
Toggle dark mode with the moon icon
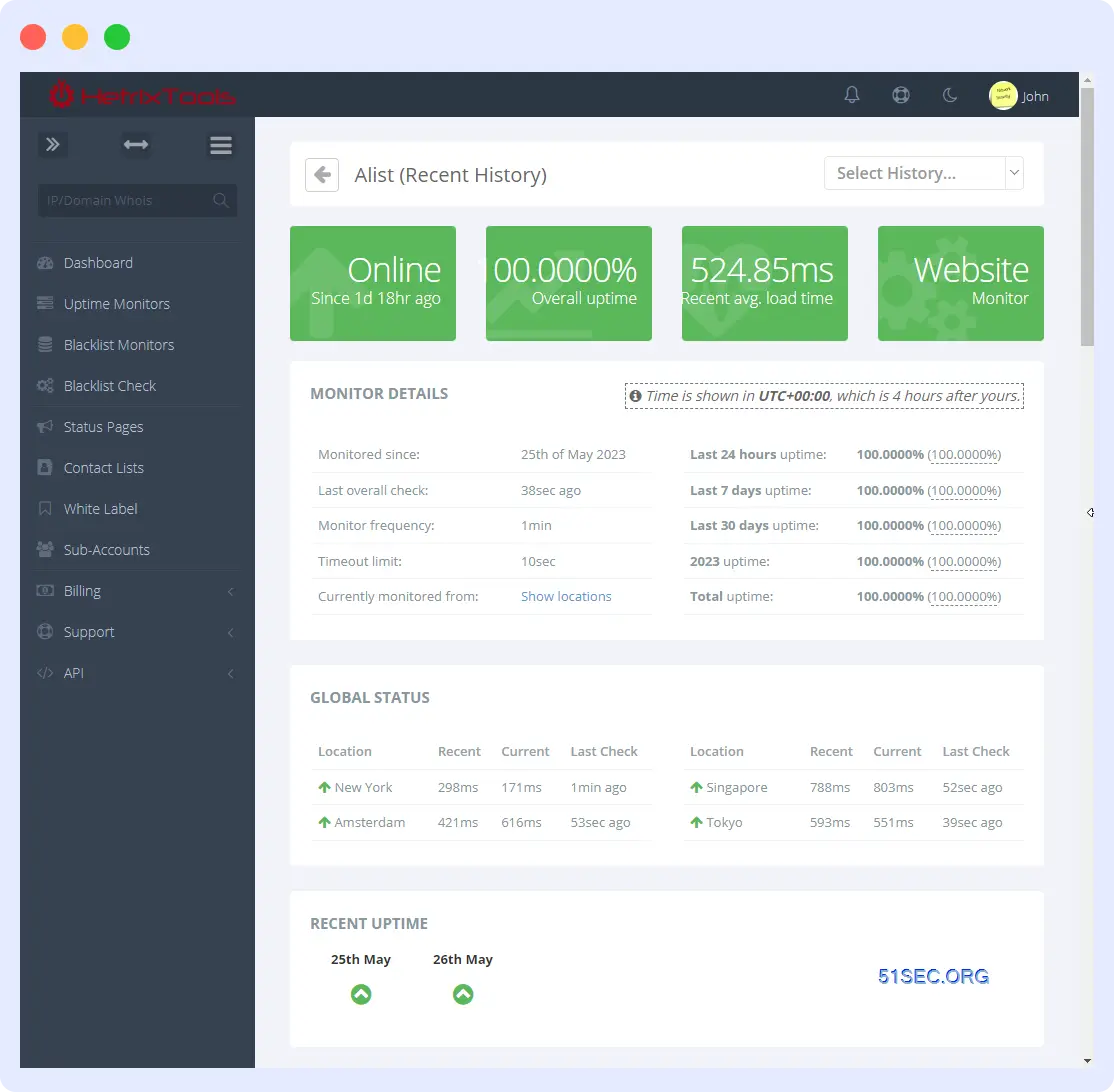click(x=949, y=95)
